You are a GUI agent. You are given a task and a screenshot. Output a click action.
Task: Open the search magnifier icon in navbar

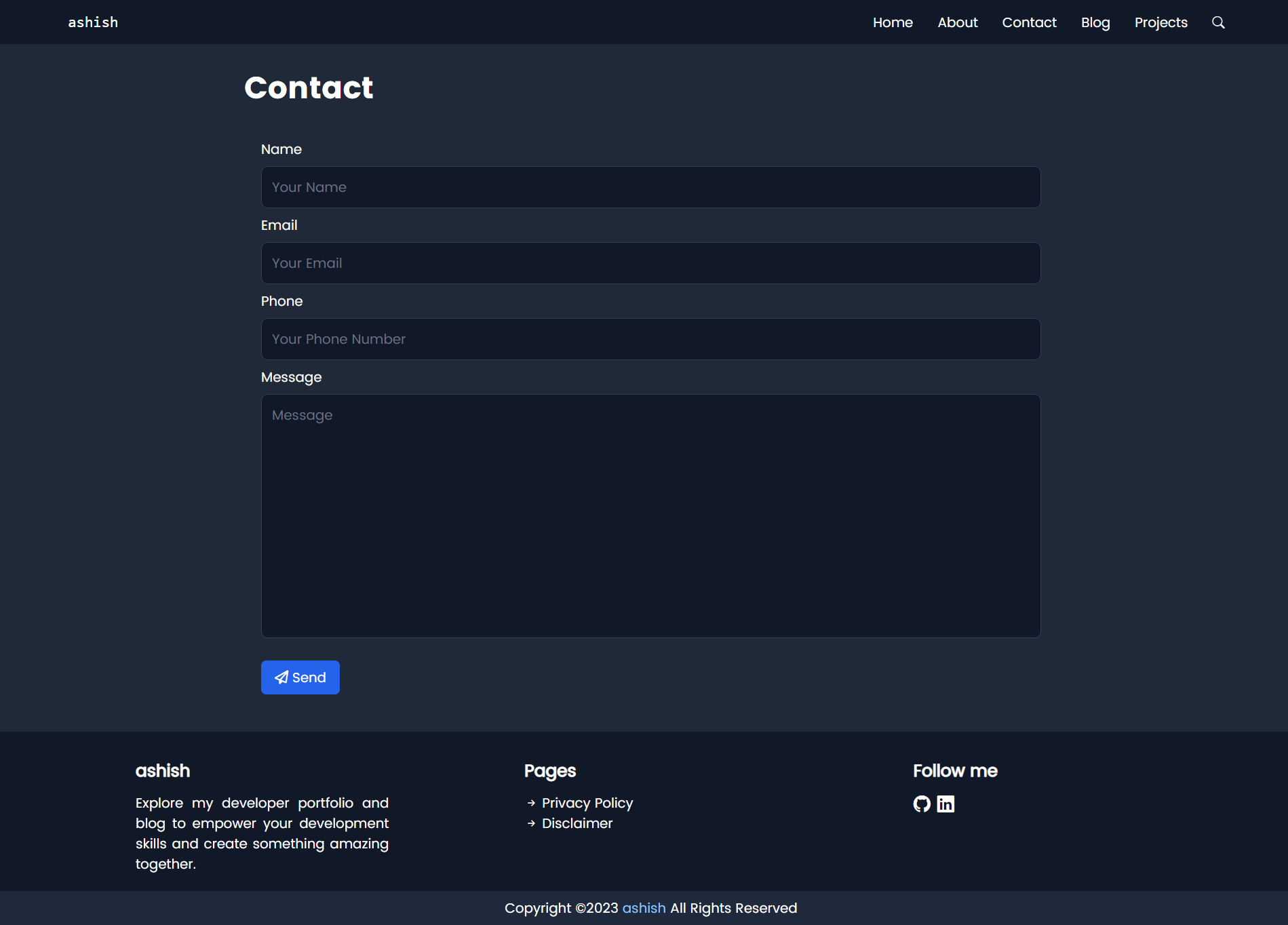[1218, 22]
